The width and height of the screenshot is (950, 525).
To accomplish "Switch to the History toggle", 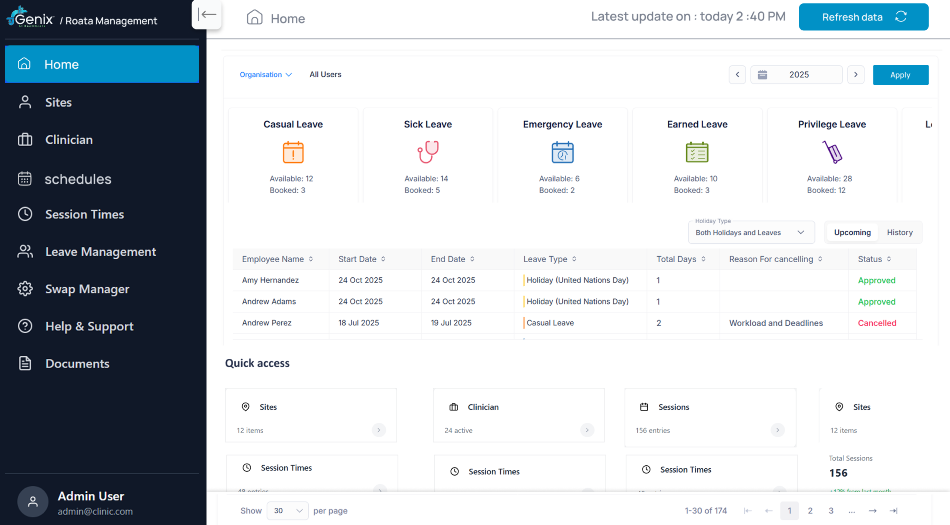I will click(x=899, y=233).
